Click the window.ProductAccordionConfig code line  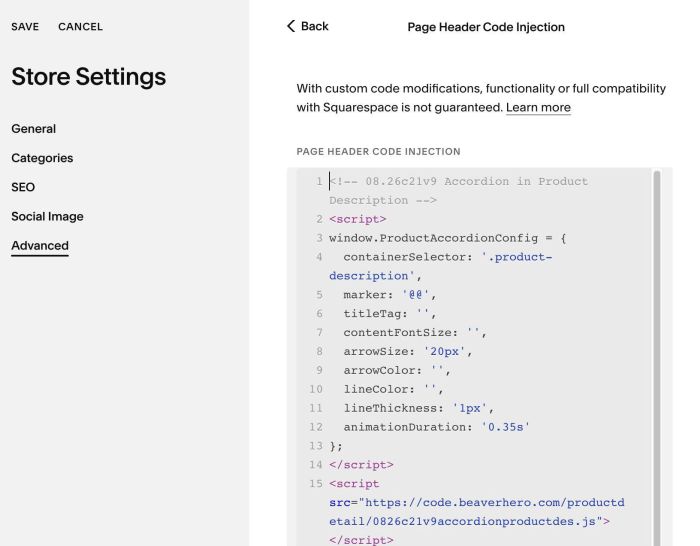447,238
